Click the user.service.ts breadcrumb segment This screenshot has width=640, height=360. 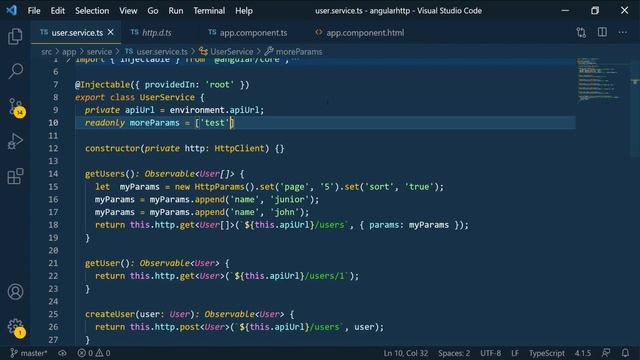pos(156,52)
